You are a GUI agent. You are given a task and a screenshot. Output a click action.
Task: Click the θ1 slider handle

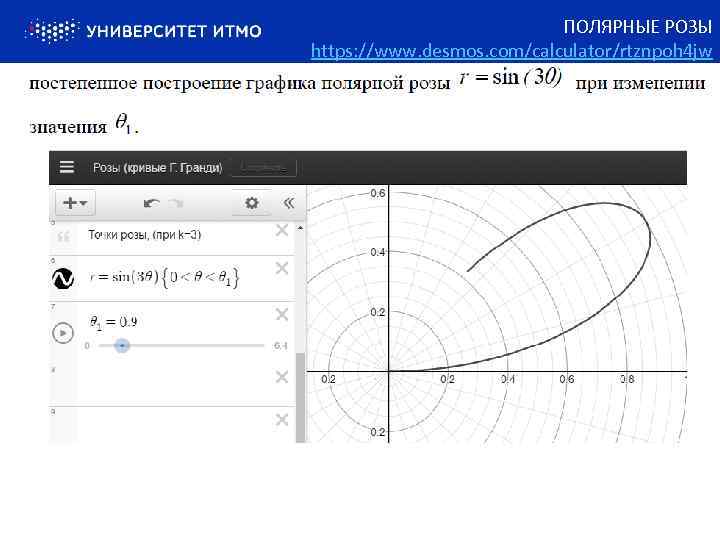tap(122, 345)
